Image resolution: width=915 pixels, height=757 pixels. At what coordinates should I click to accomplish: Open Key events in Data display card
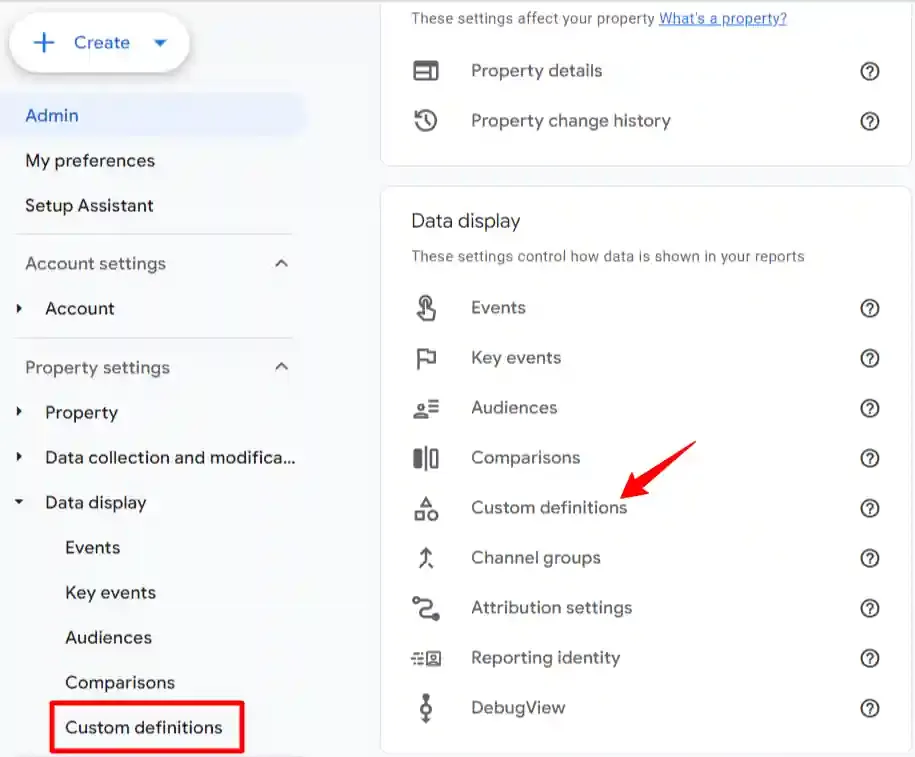click(516, 358)
